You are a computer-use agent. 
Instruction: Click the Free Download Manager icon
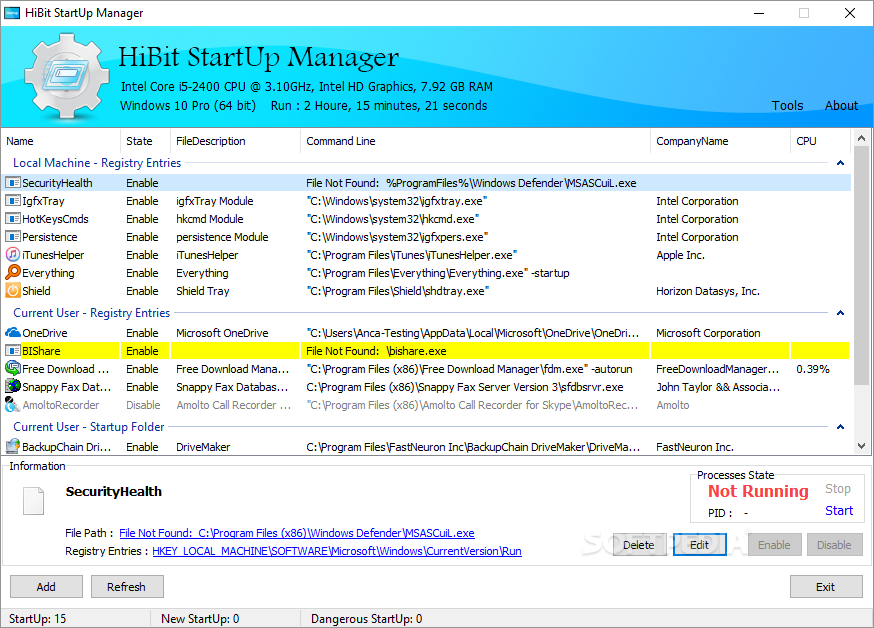[x=13, y=369]
